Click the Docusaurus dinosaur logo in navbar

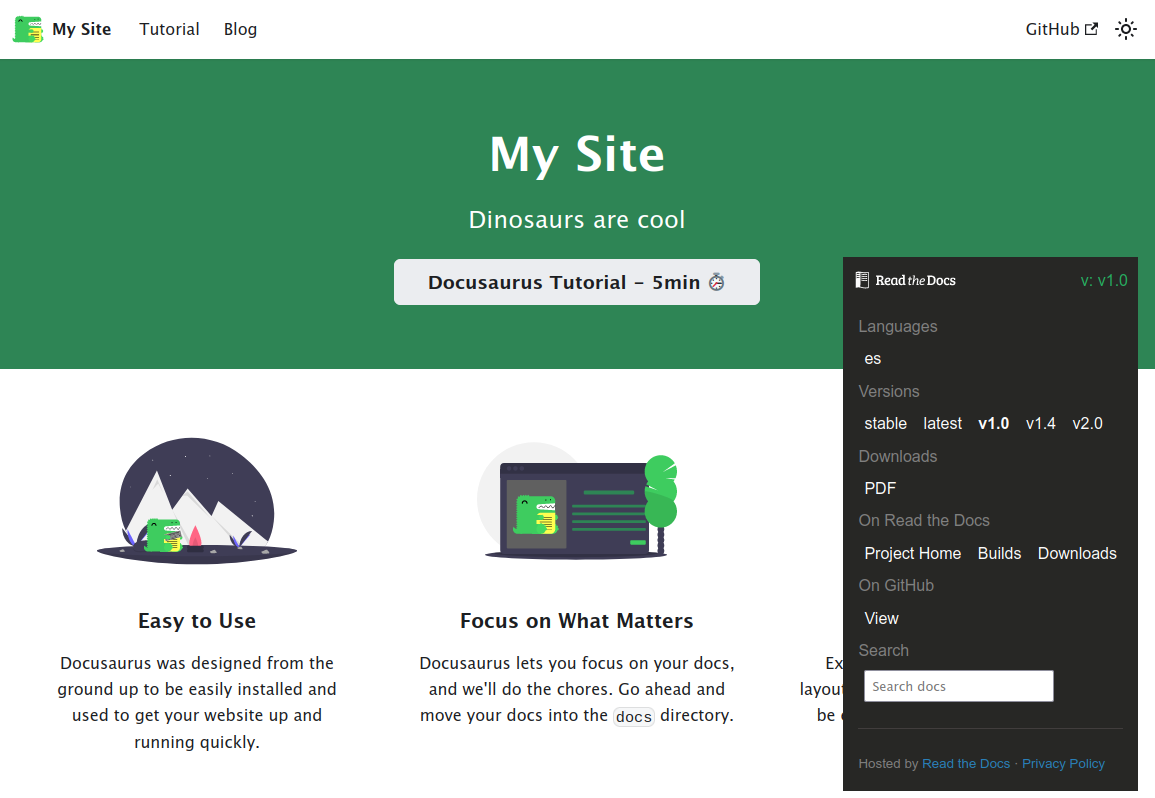[x=28, y=29]
